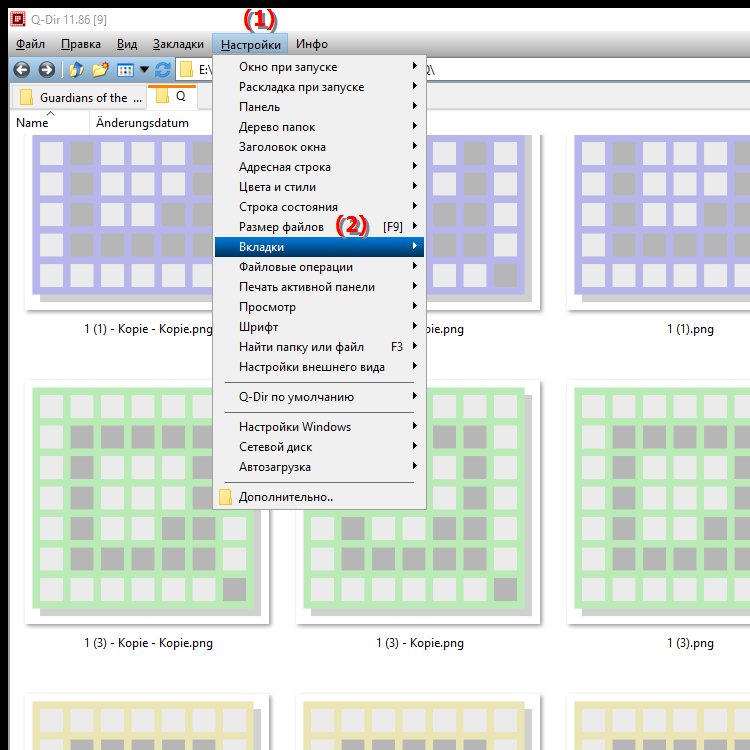Sort by the Name column header
Viewport: 750px width, 750px height.
click(x=49, y=123)
